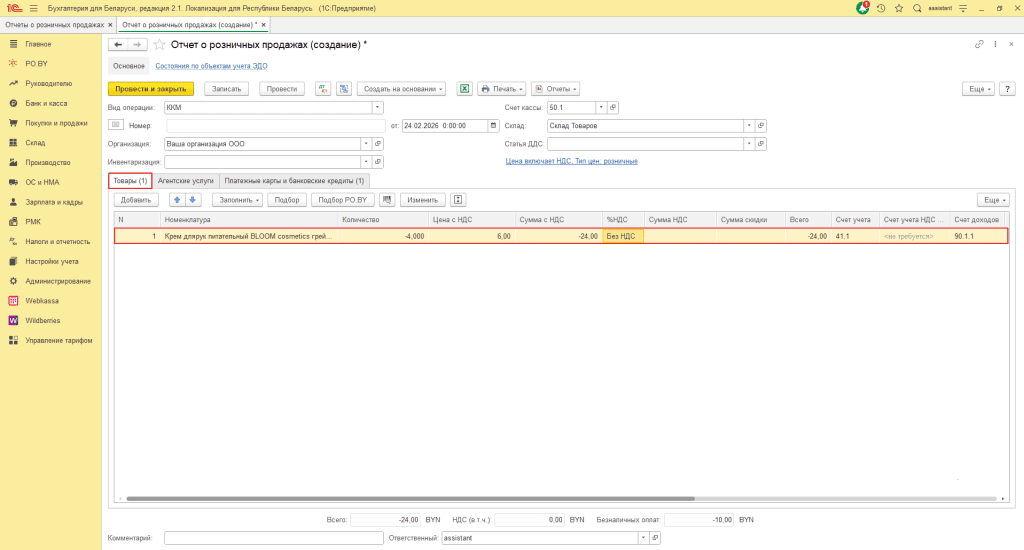Get link to document via chain icon
The image size is (1024, 550).
979,45
